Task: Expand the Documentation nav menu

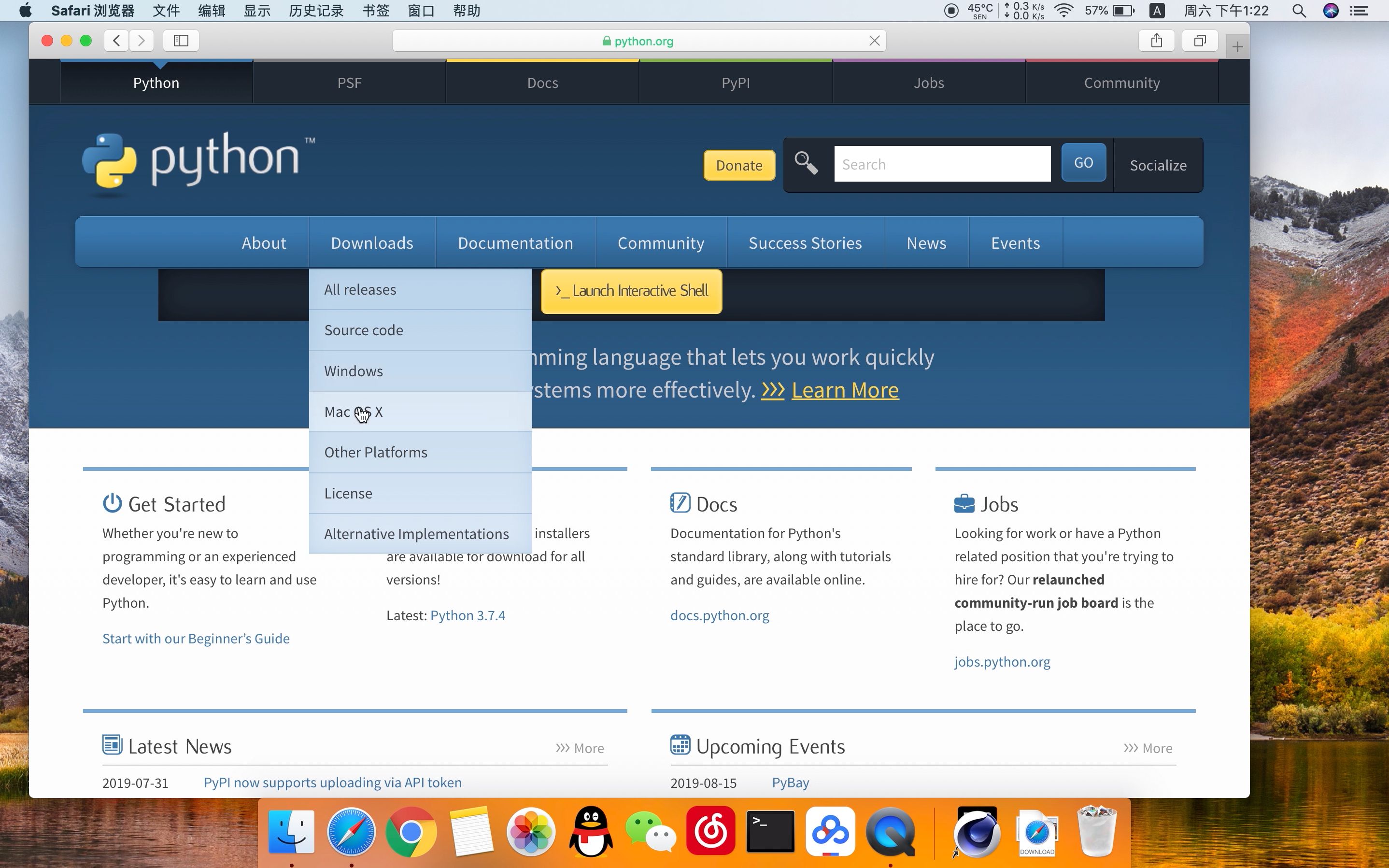Action: (x=515, y=243)
